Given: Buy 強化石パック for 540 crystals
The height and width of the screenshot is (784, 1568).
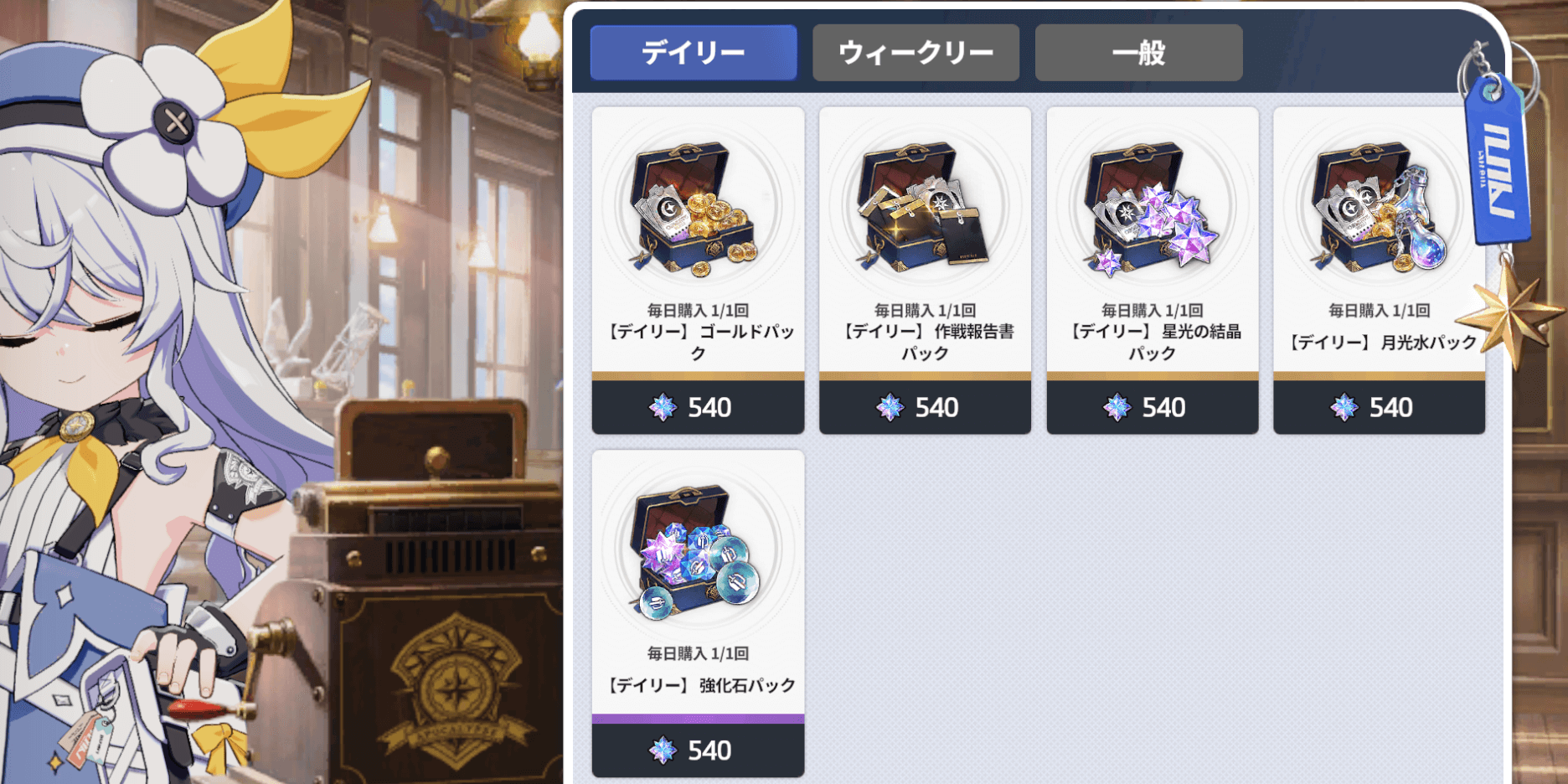Looking at the screenshot, I should coord(698,750).
